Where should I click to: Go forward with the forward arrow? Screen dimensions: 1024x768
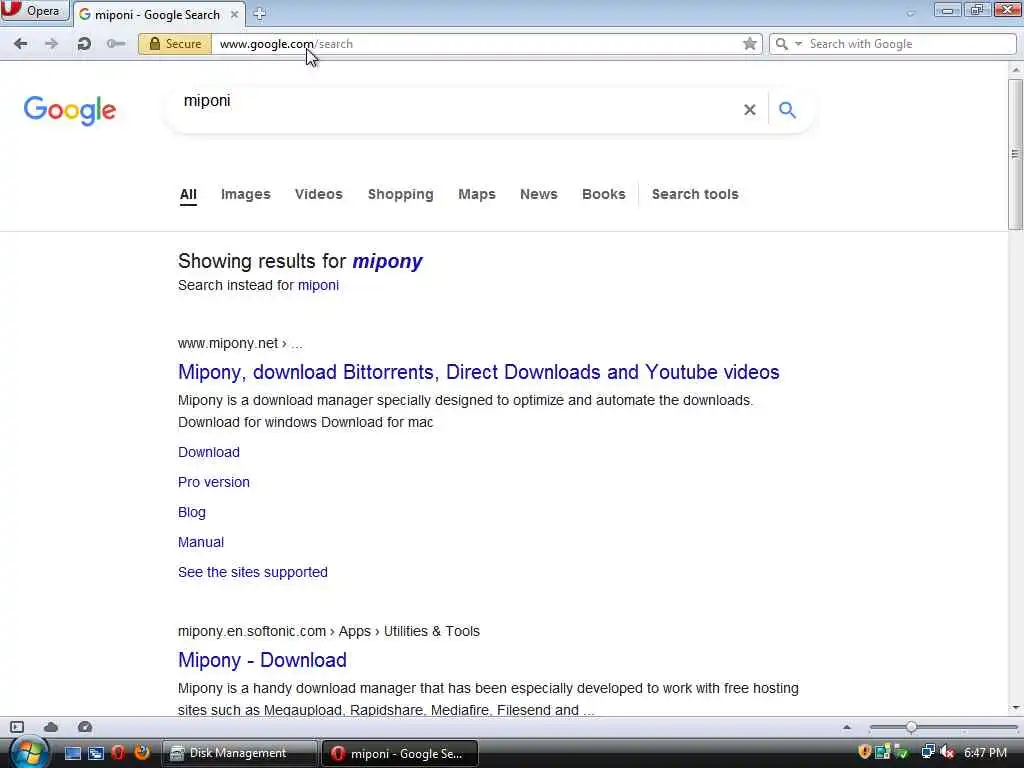pos(51,44)
